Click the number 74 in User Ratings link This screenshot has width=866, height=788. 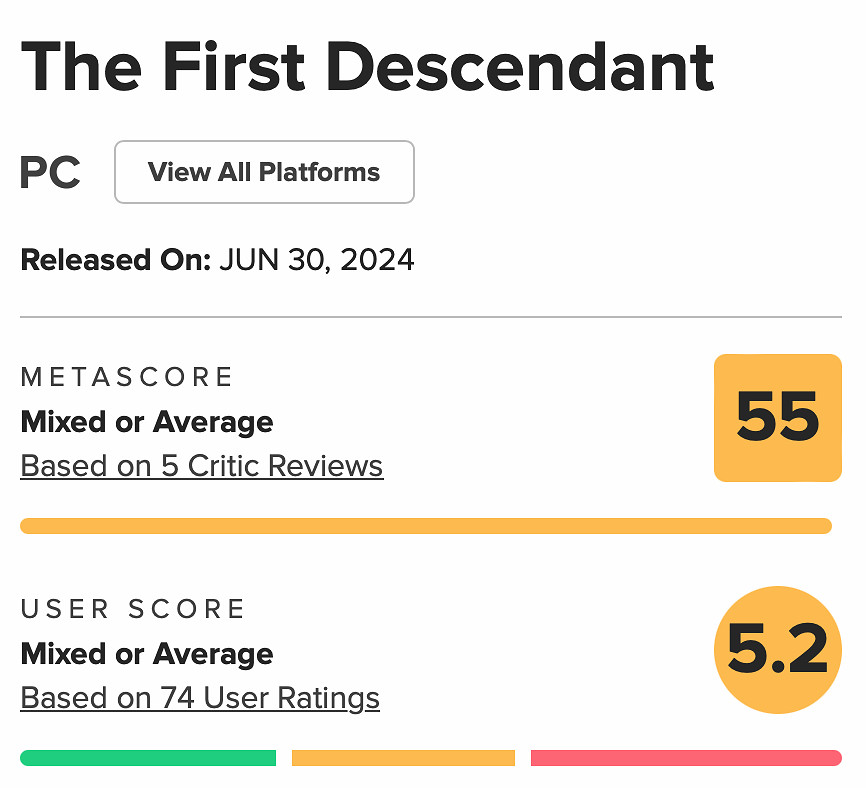(177, 697)
